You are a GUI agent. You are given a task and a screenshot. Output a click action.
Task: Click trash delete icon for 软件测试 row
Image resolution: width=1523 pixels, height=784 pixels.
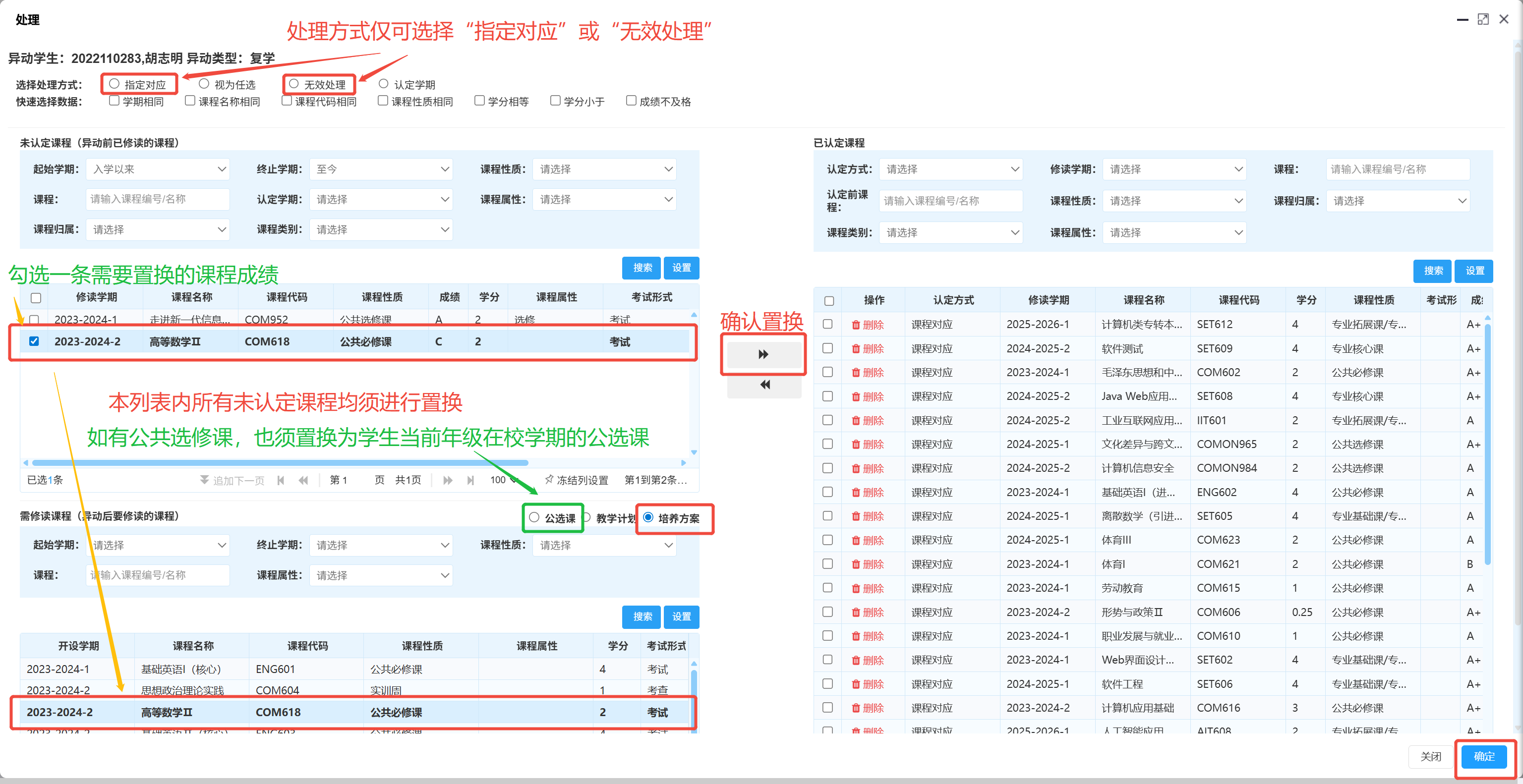click(856, 348)
